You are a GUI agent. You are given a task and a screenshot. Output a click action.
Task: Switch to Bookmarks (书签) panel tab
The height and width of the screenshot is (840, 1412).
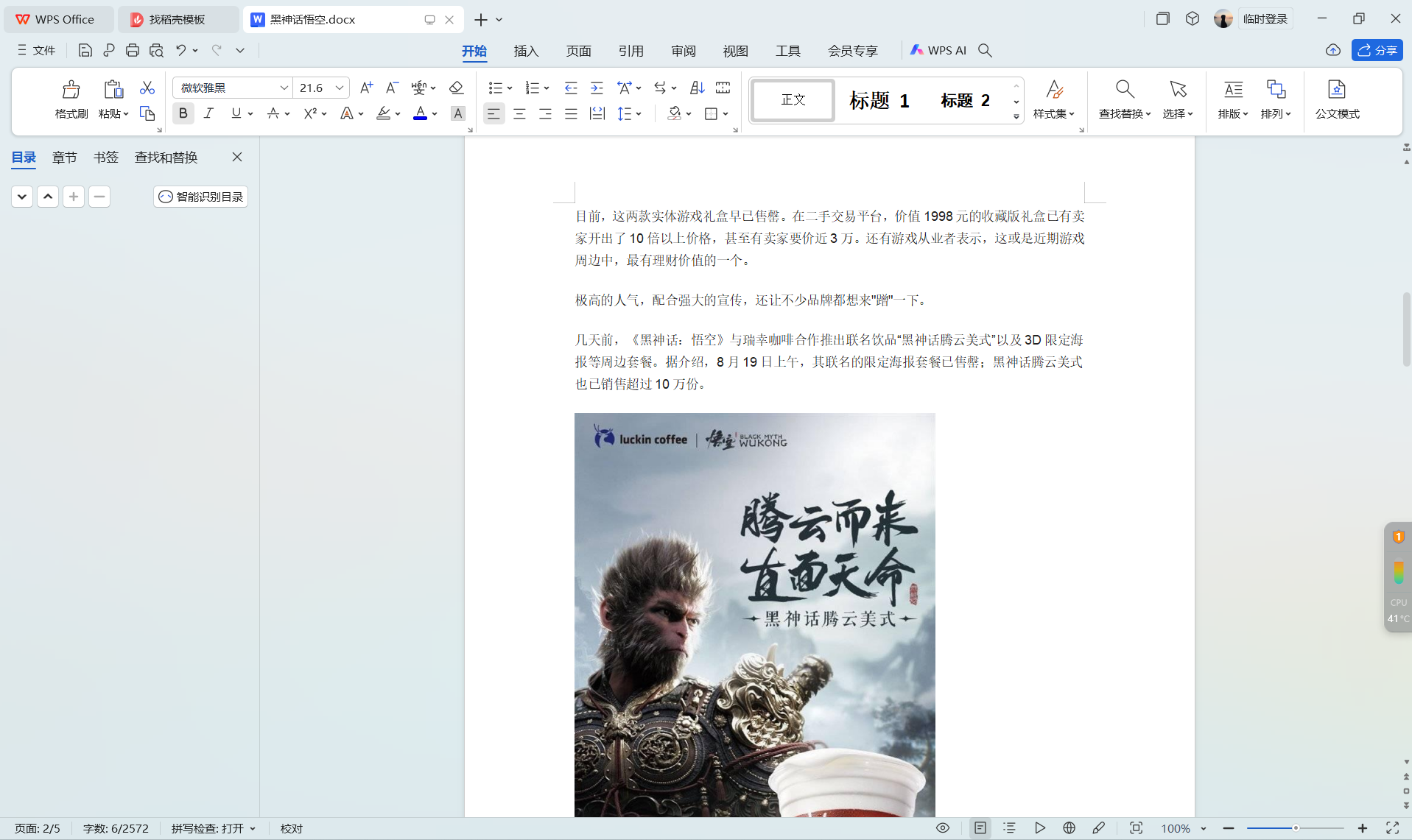pyautogui.click(x=105, y=157)
